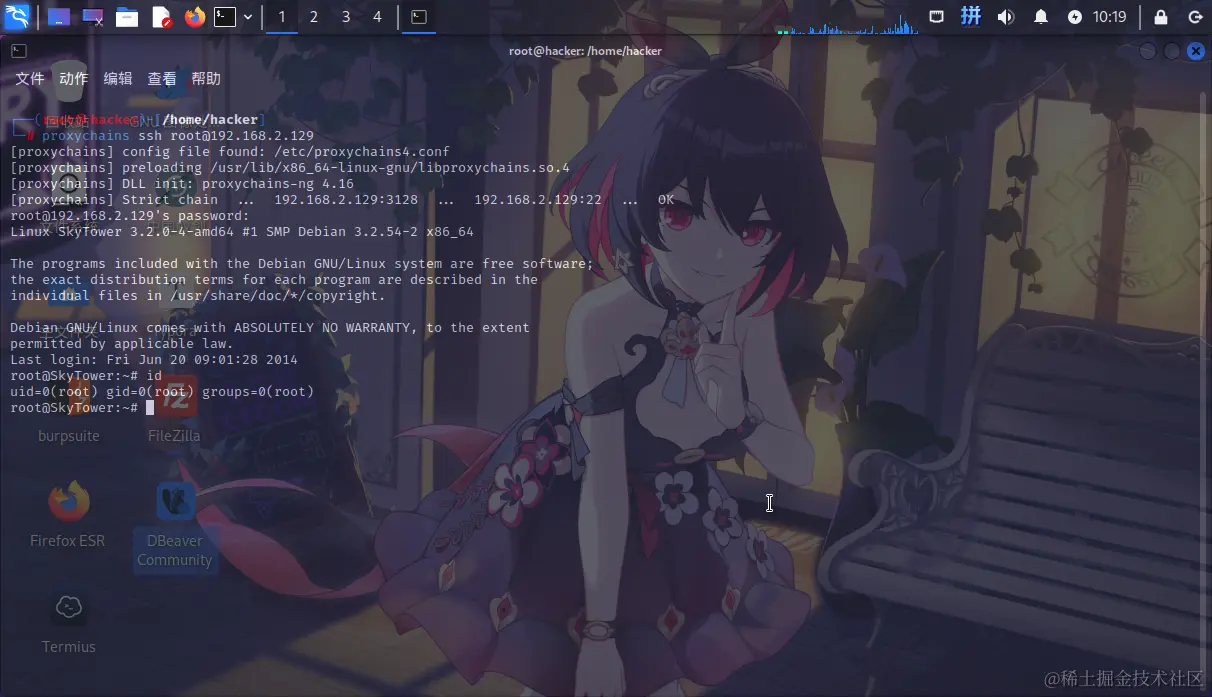This screenshot has width=1212, height=697.
Task: Click the 'proxychains ssh root@192.168.2.129' command line
Action: pos(178,136)
